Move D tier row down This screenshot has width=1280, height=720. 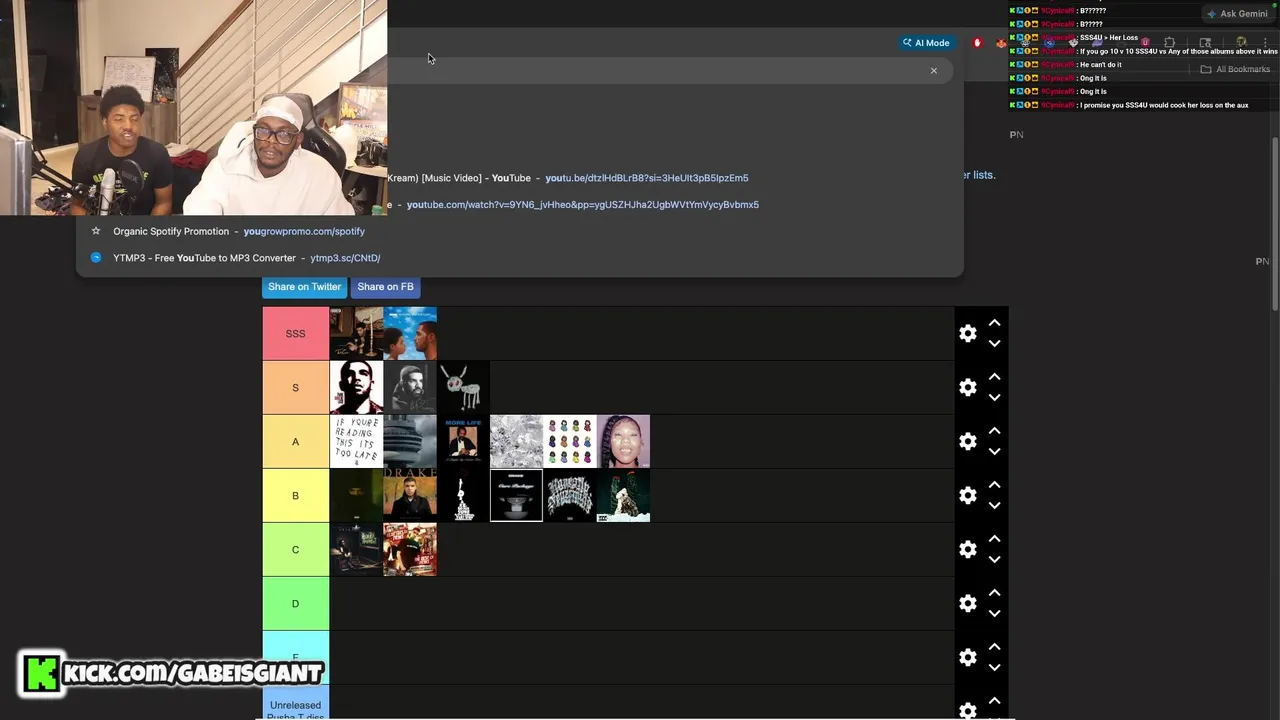pyautogui.click(x=995, y=614)
